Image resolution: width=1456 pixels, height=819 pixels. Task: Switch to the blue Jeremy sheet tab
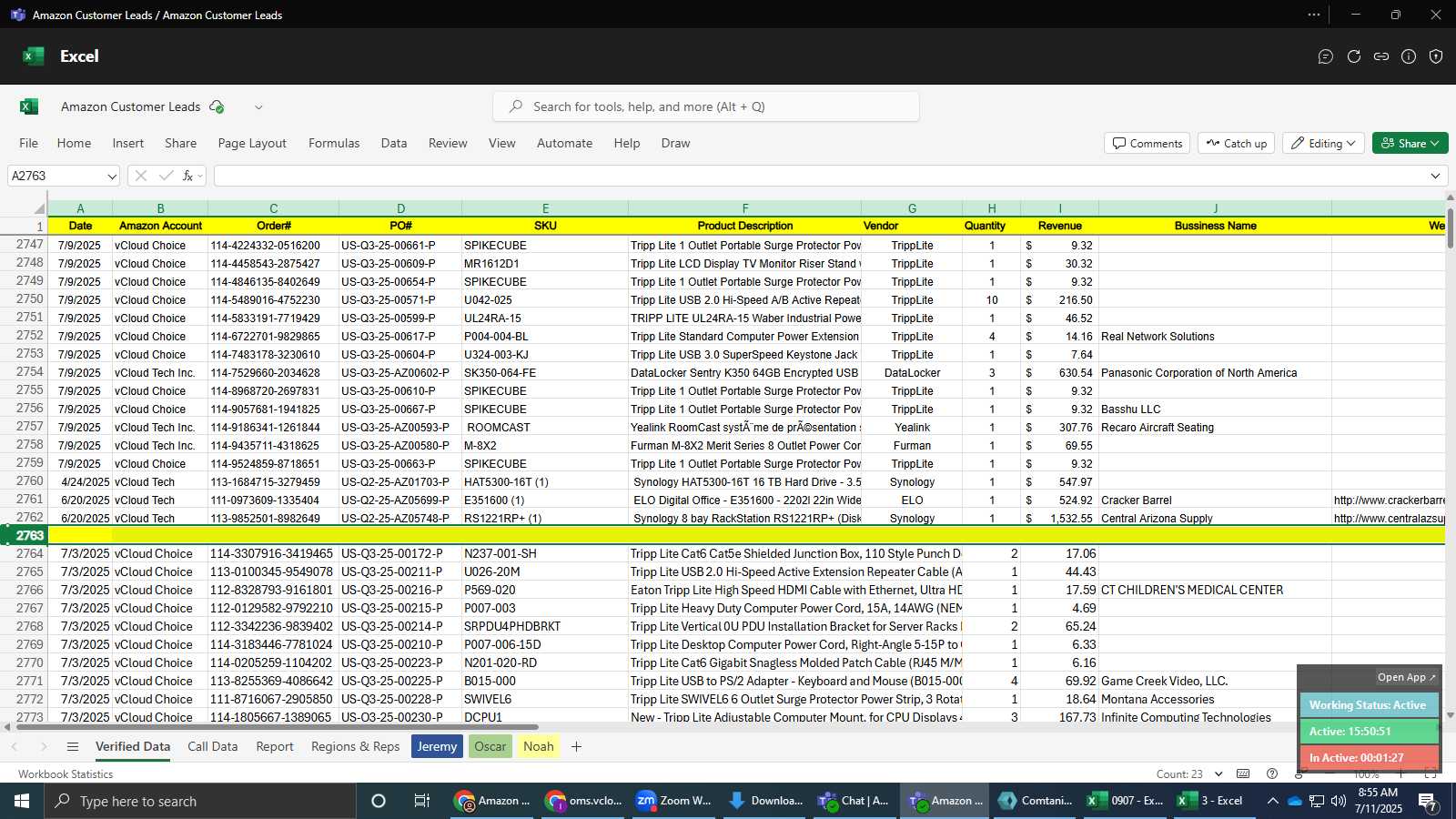coord(437,746)
